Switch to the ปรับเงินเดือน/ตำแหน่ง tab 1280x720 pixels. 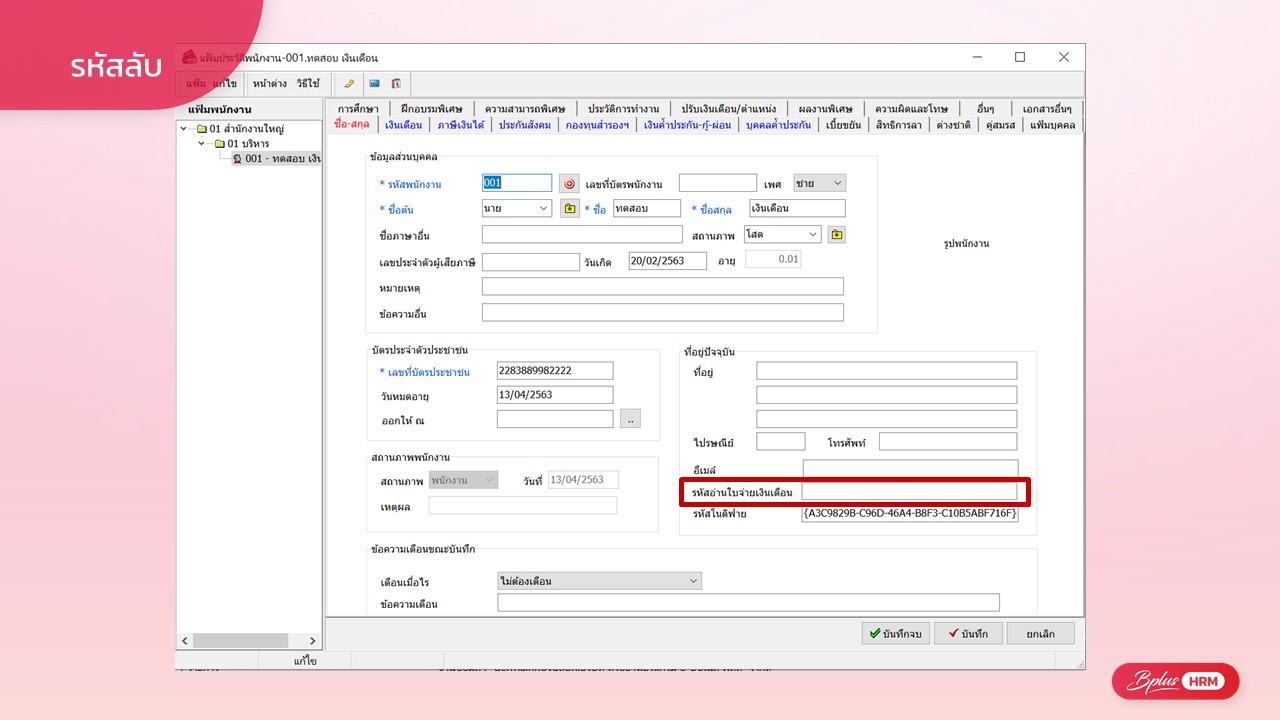pyautogui.click(x=729, y=108)
